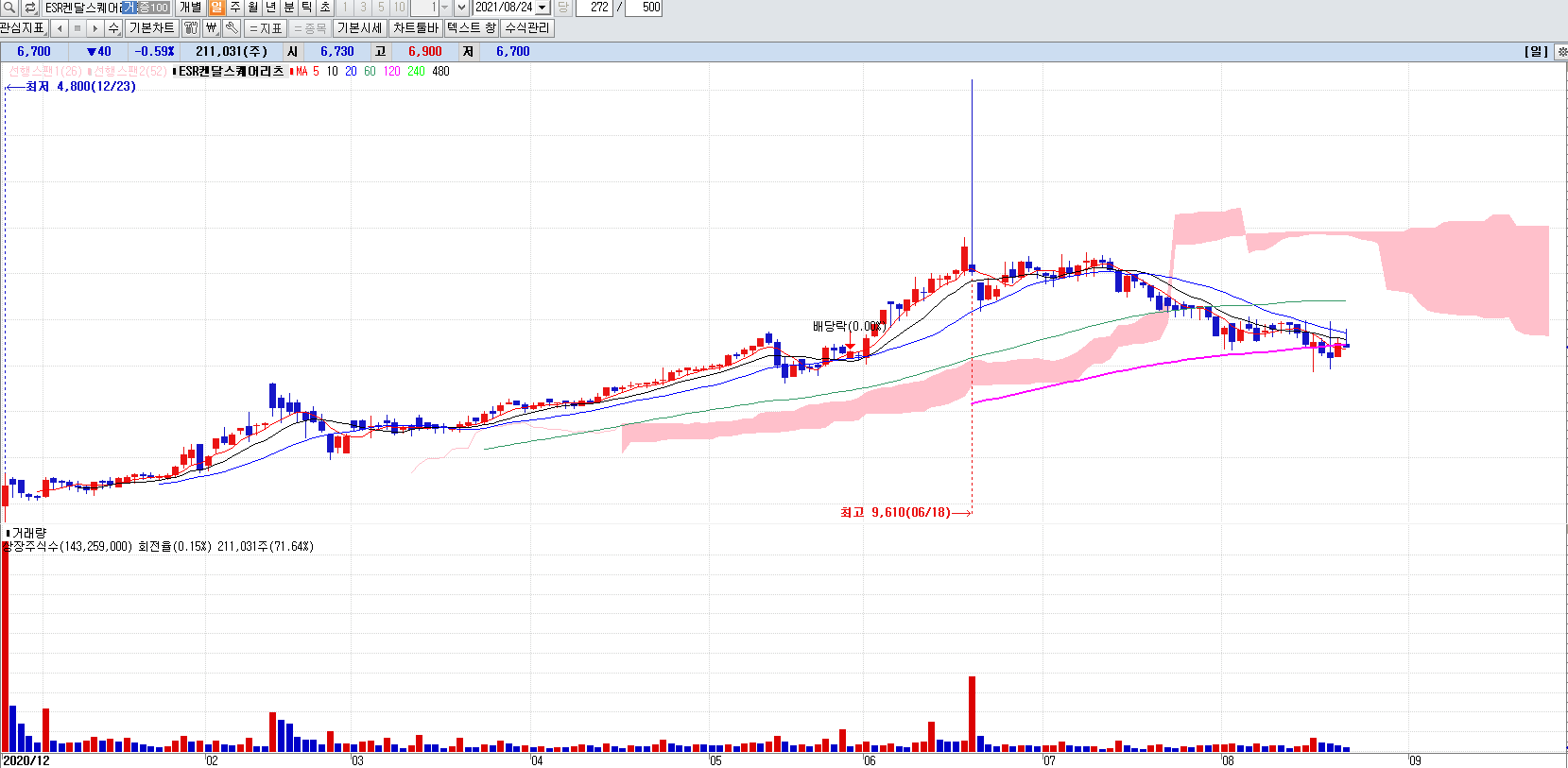
Task: Select the 5 interval preset button
Action: [x=381, y=8]
